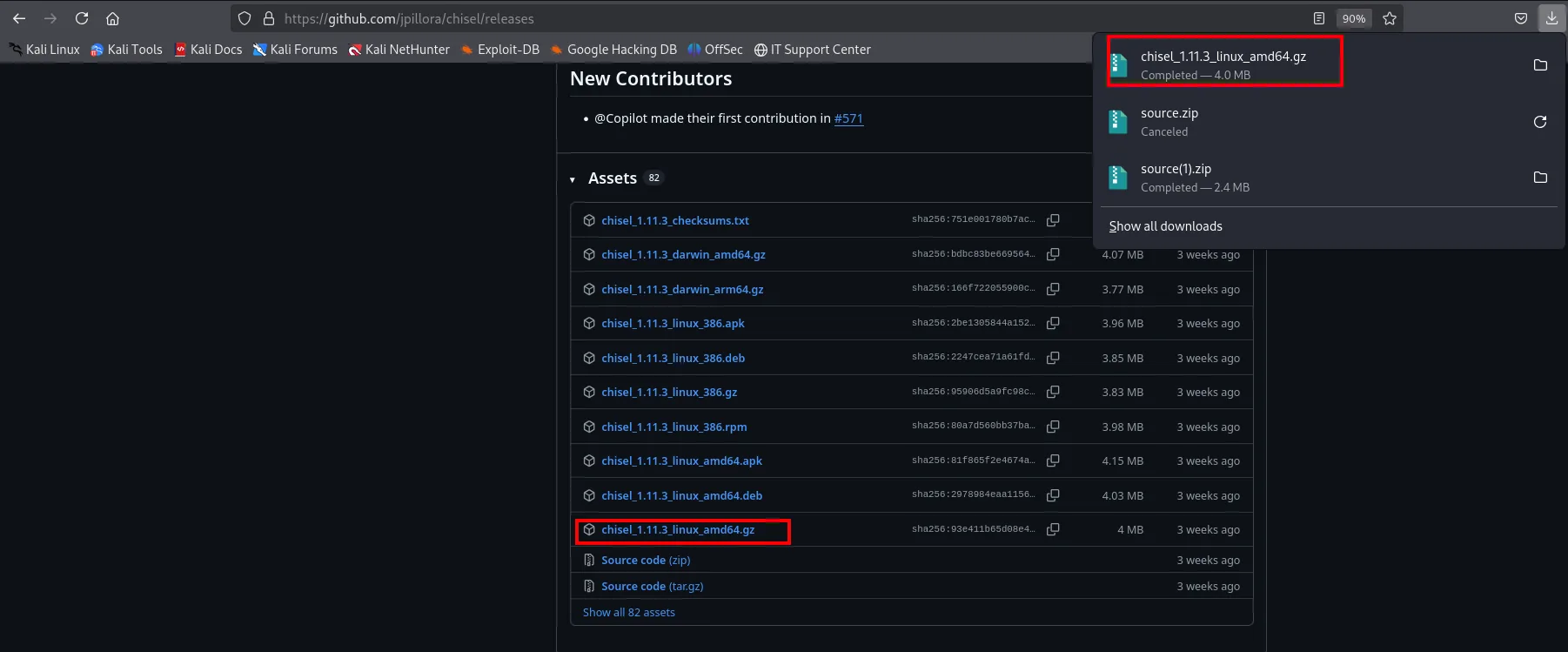
Task: Copy sha256 of chisel_1.11.3_linux_386.apk
Action: 1053,323
